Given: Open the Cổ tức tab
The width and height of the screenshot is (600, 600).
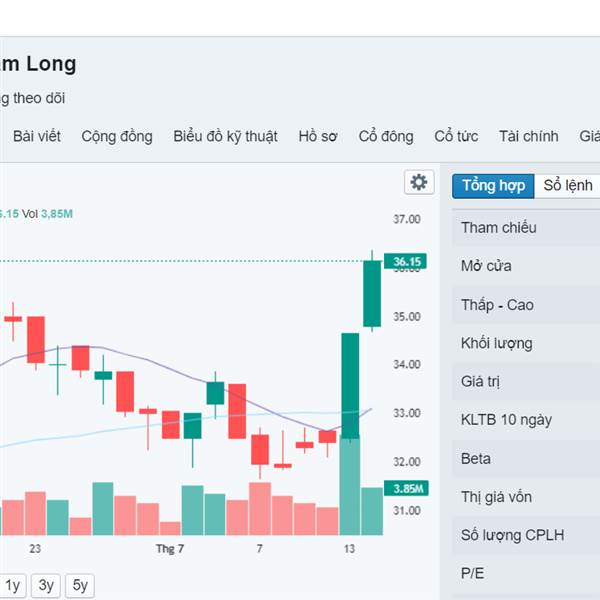Looking at the screenshot, I should 456,137.
